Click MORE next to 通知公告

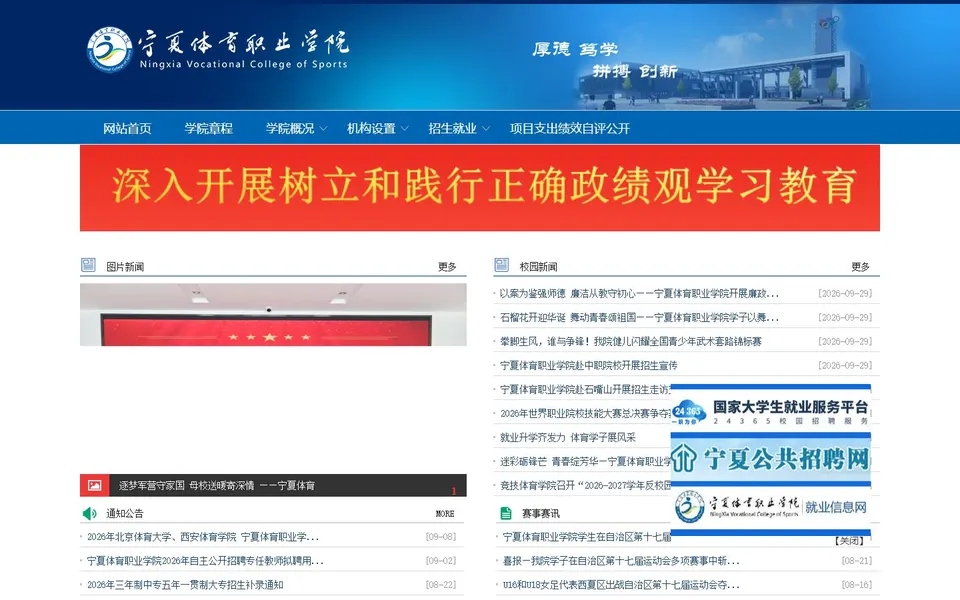pyautogui.click(x=445, y=514)
